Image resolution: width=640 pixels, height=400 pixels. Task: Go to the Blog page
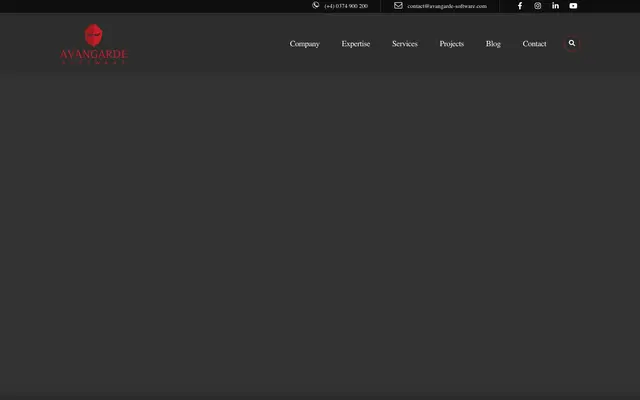click(x=493, y=44)
